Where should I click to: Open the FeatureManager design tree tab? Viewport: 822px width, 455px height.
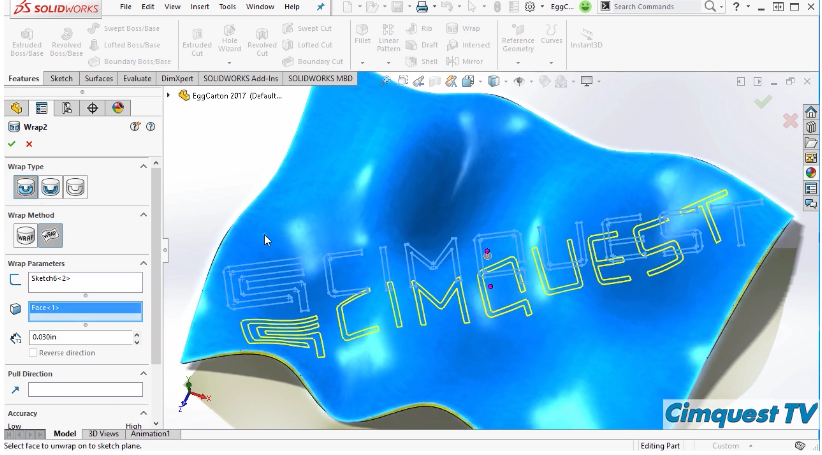coord(16,108)
